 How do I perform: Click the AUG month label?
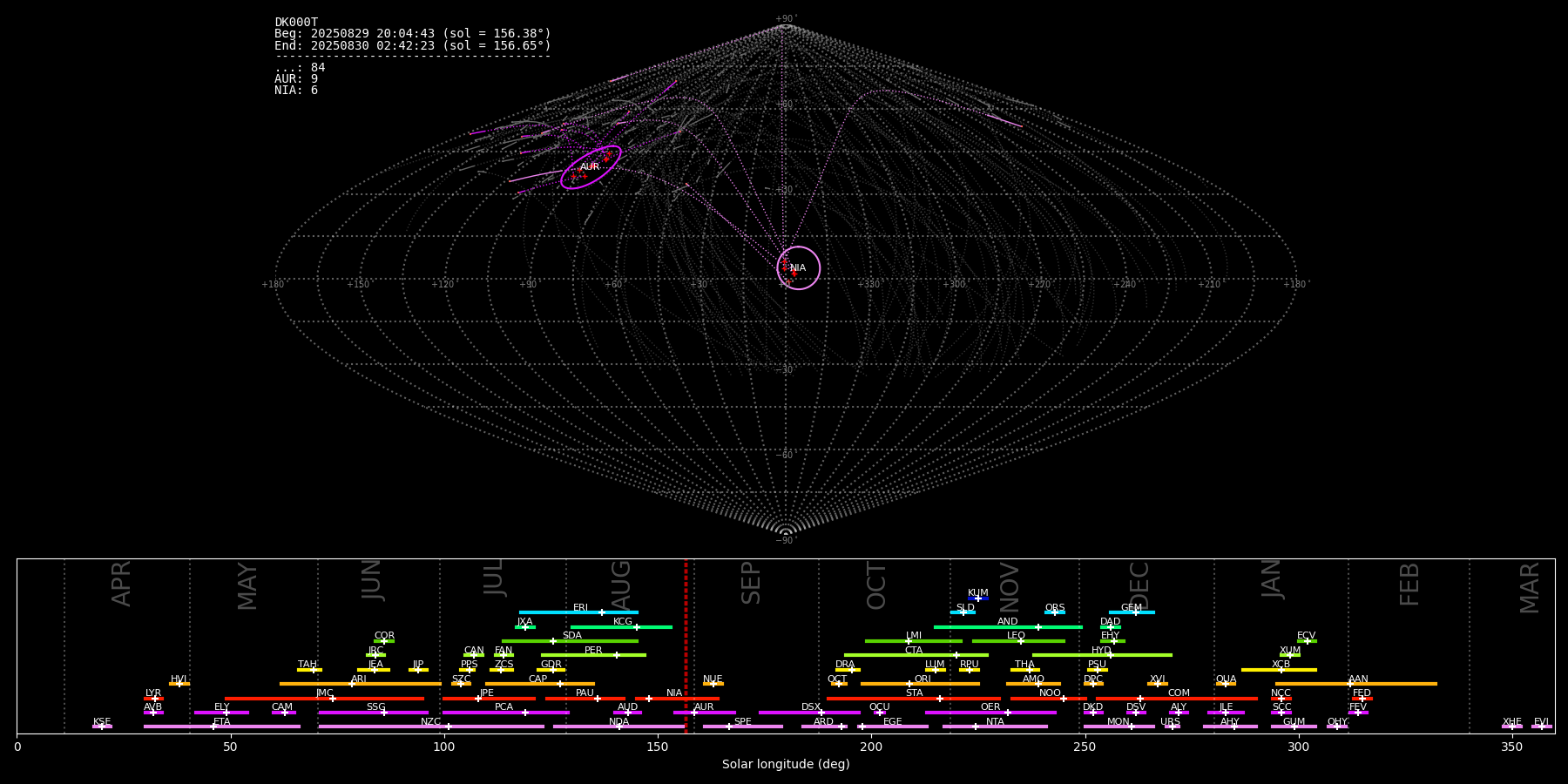pyautogui.click(x=621, y=585)
